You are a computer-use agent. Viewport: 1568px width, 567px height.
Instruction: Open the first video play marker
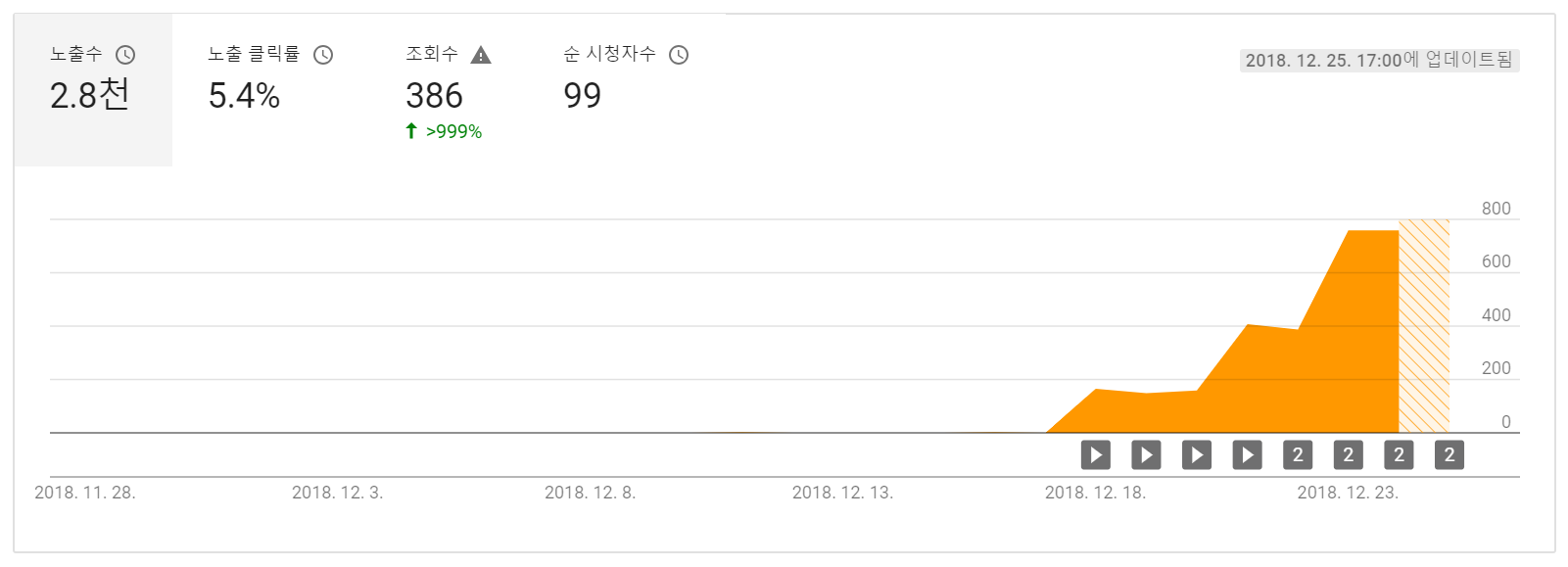[1096, 454]
